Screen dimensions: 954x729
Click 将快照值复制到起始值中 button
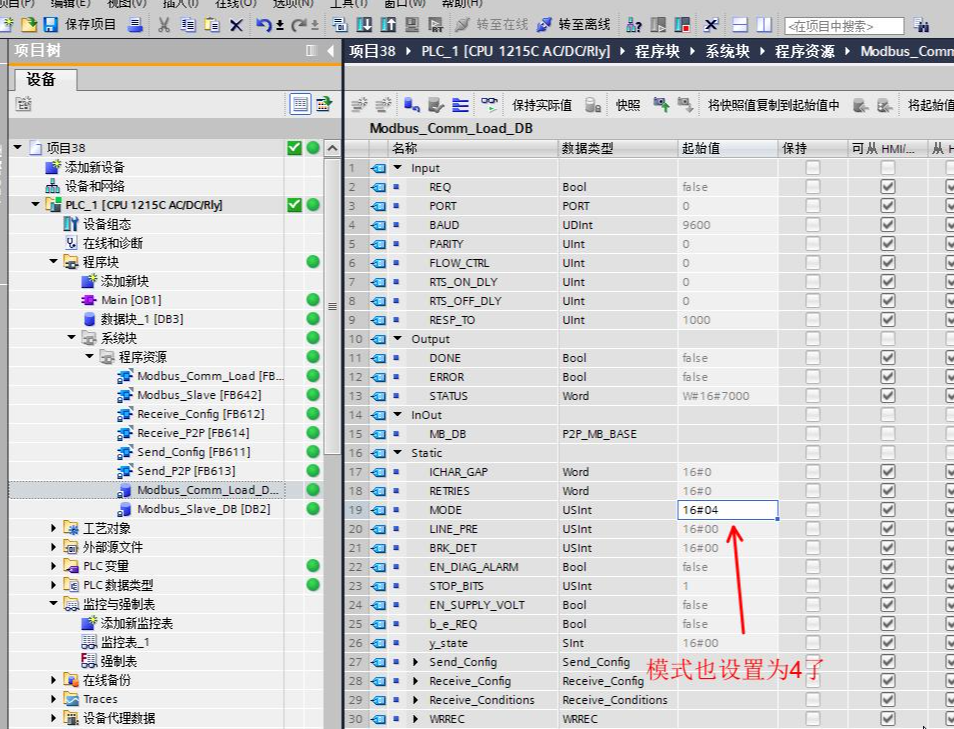pyautogui.click(x=773, y=104)
